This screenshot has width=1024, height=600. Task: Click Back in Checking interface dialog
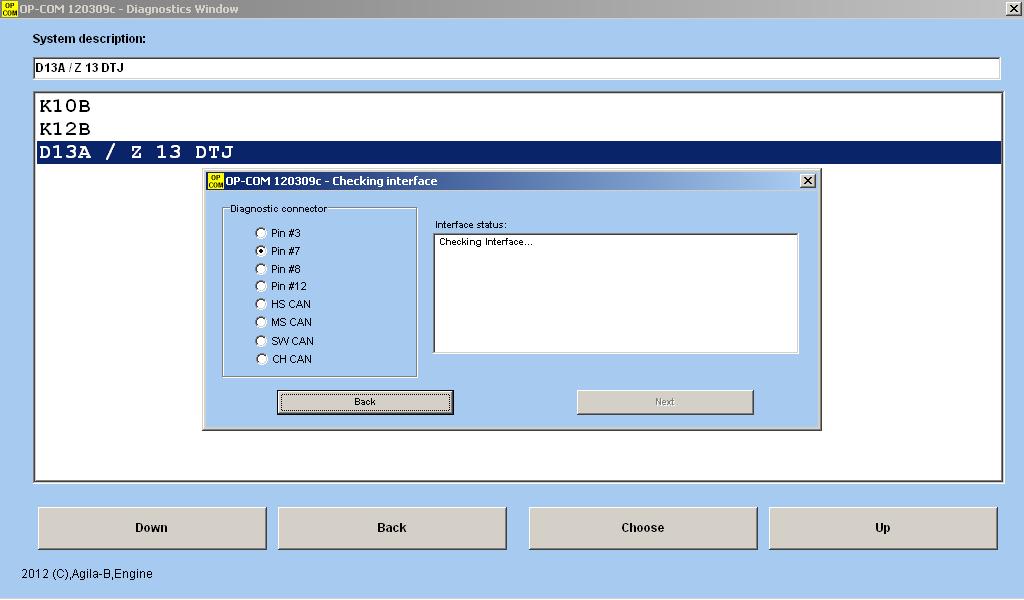pyautogui.click(x=365, y=402)
